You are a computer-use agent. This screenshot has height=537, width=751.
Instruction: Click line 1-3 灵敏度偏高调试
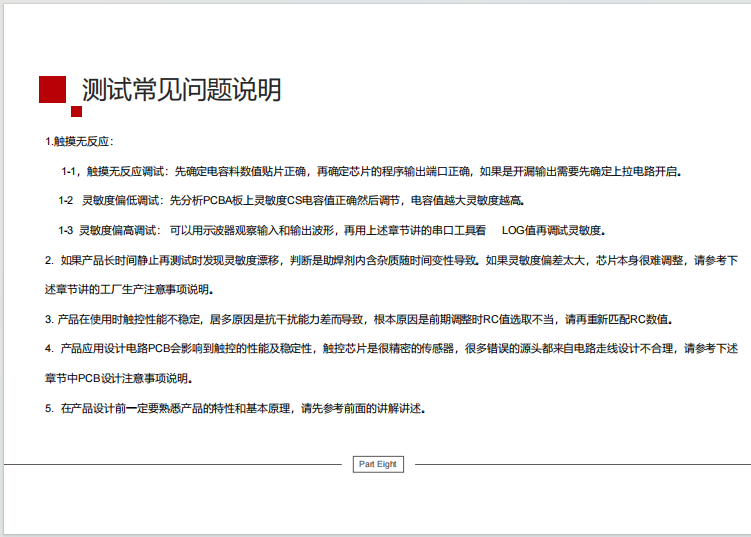click(x=330, y=230)
